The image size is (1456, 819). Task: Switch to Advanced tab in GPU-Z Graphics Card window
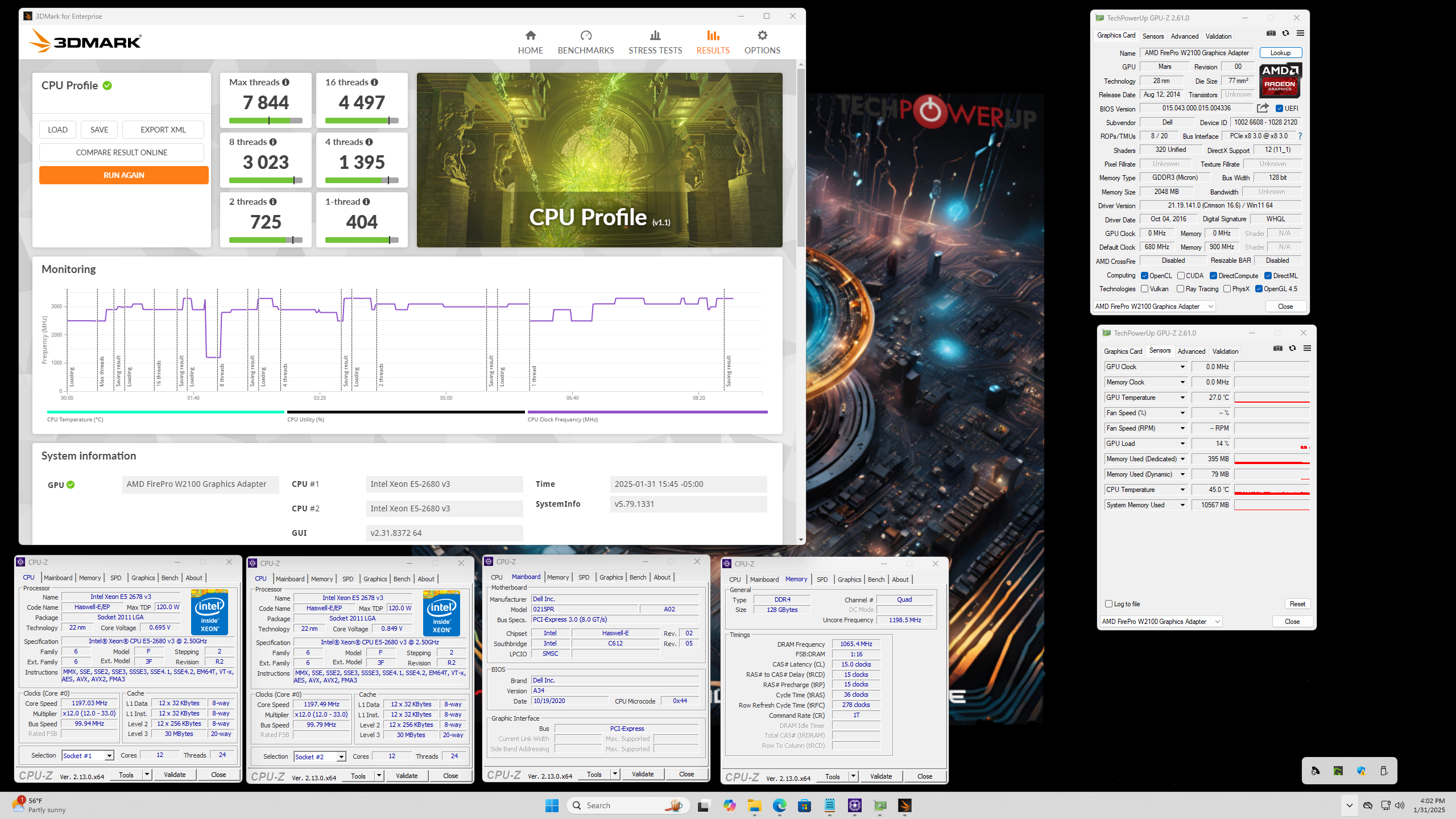click(1184, 36)
